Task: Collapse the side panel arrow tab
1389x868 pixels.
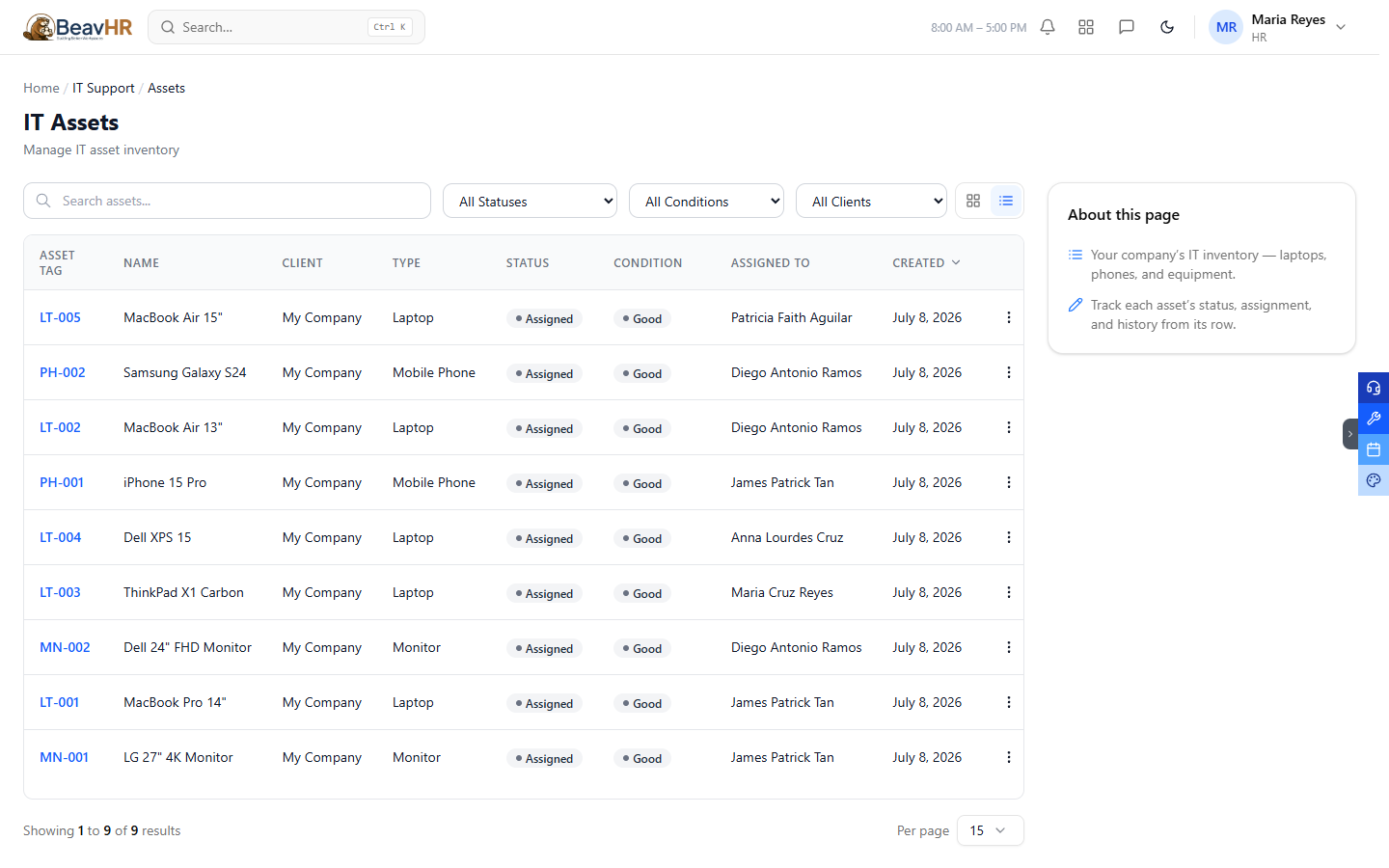Action: (x=1350, y=434)
